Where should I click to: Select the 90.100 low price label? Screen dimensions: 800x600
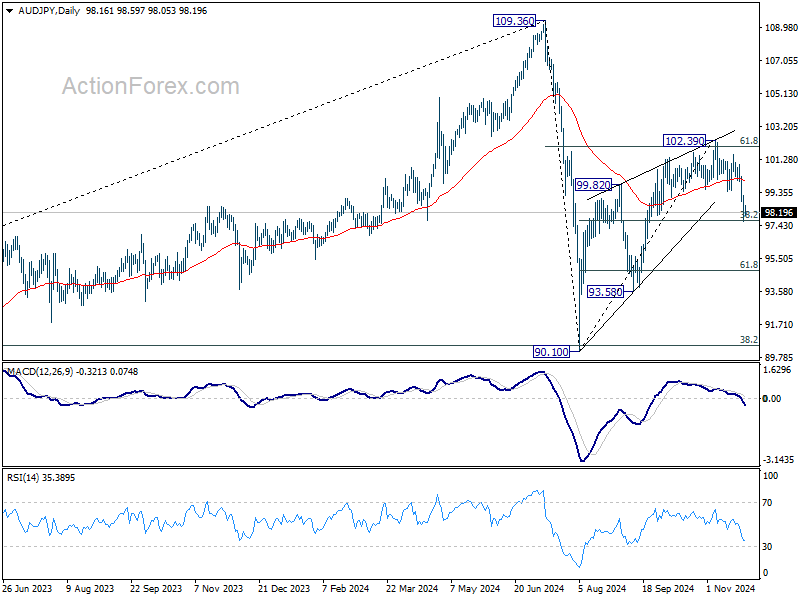coord(551,352)
